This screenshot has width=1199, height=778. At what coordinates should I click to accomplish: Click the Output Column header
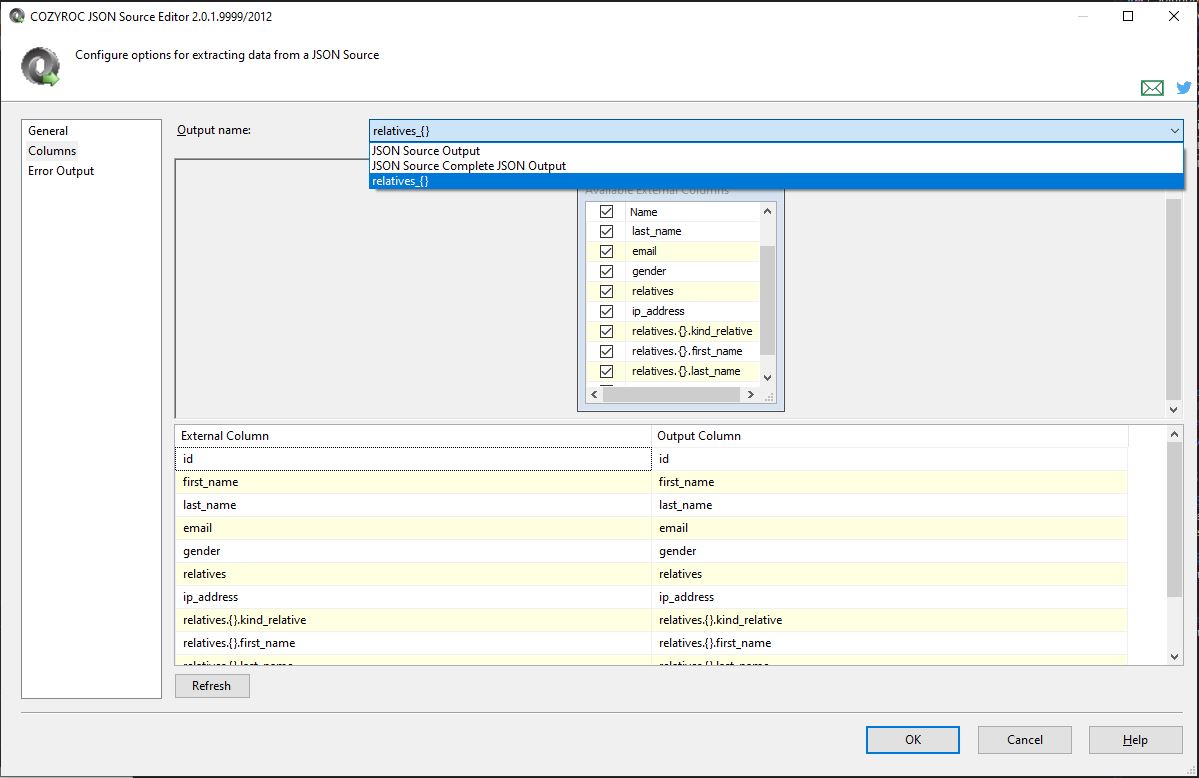tap(889, 436)
